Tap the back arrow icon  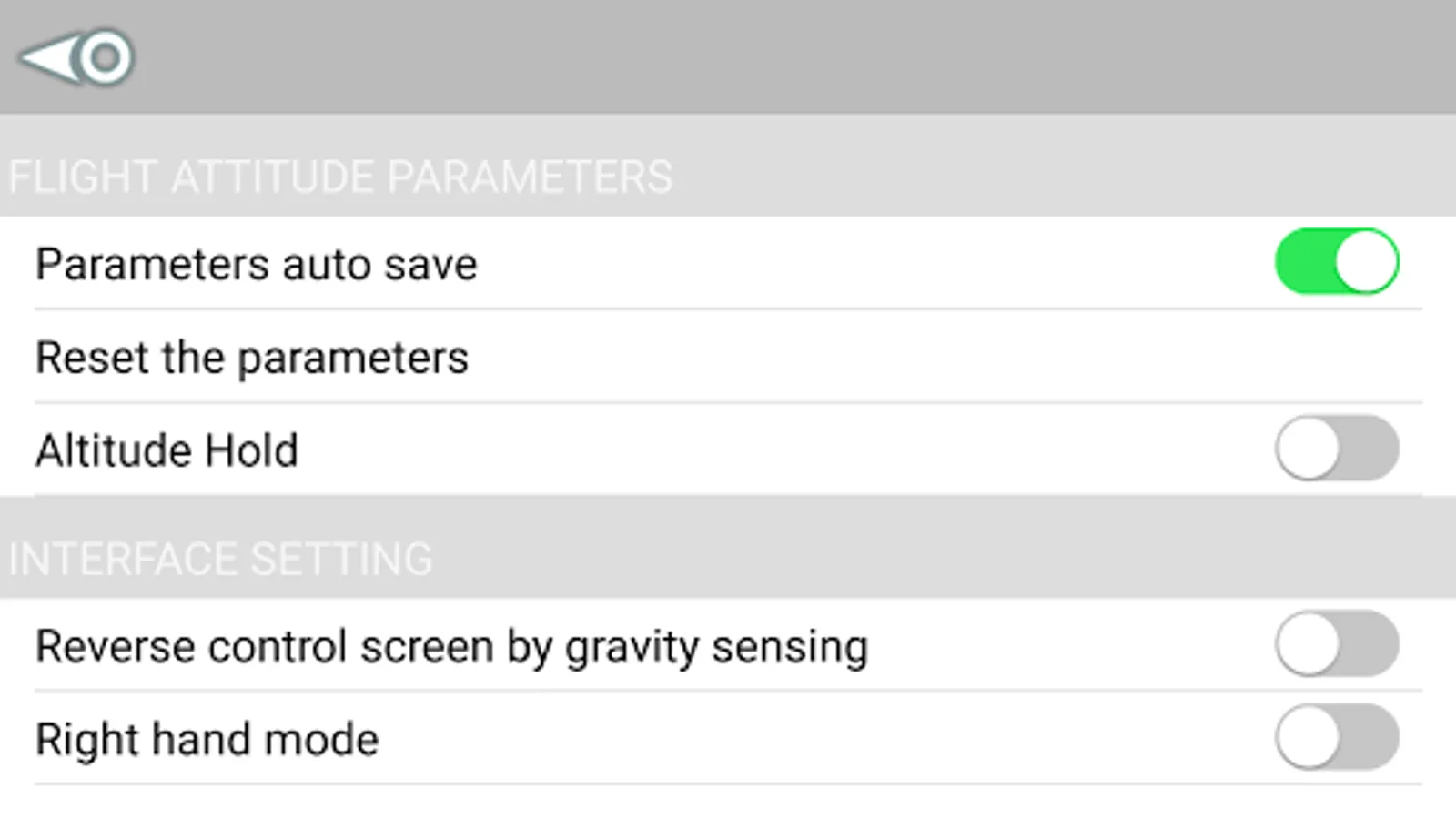tap(50, 58)
